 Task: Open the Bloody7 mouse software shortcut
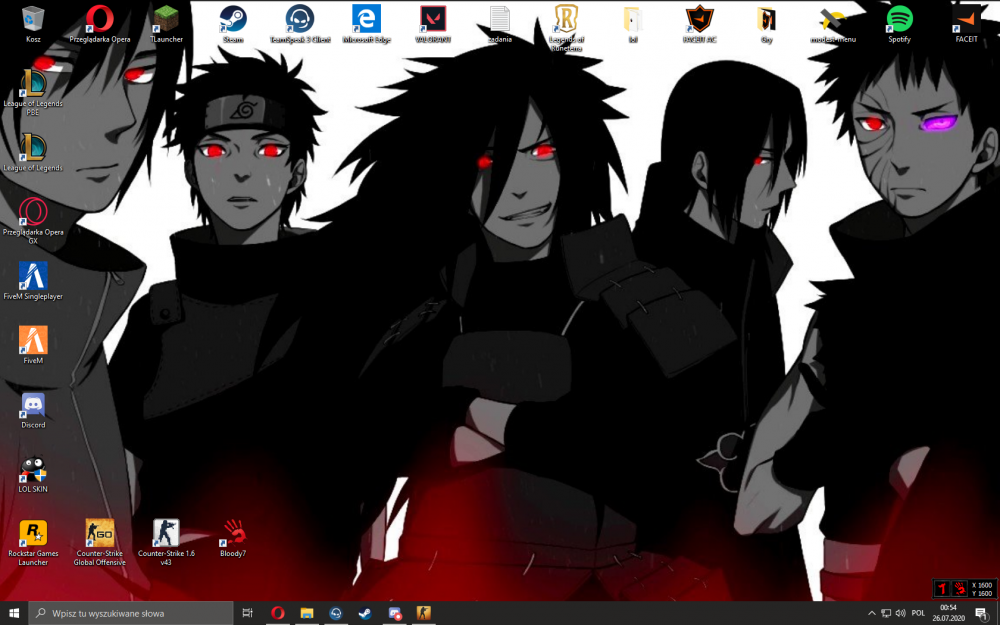[x=233, y=538]
